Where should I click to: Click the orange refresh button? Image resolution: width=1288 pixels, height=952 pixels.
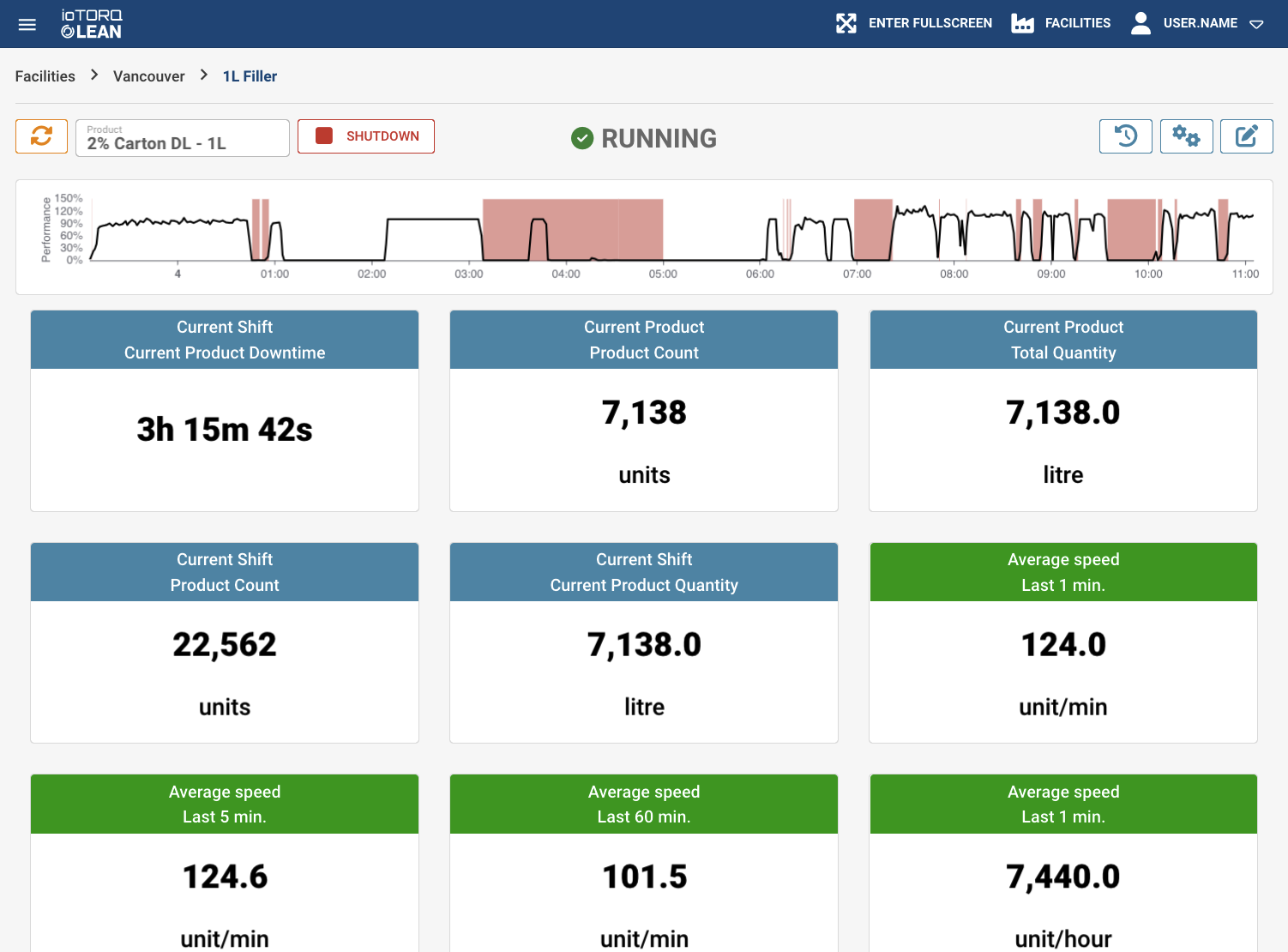pos(41,136)
